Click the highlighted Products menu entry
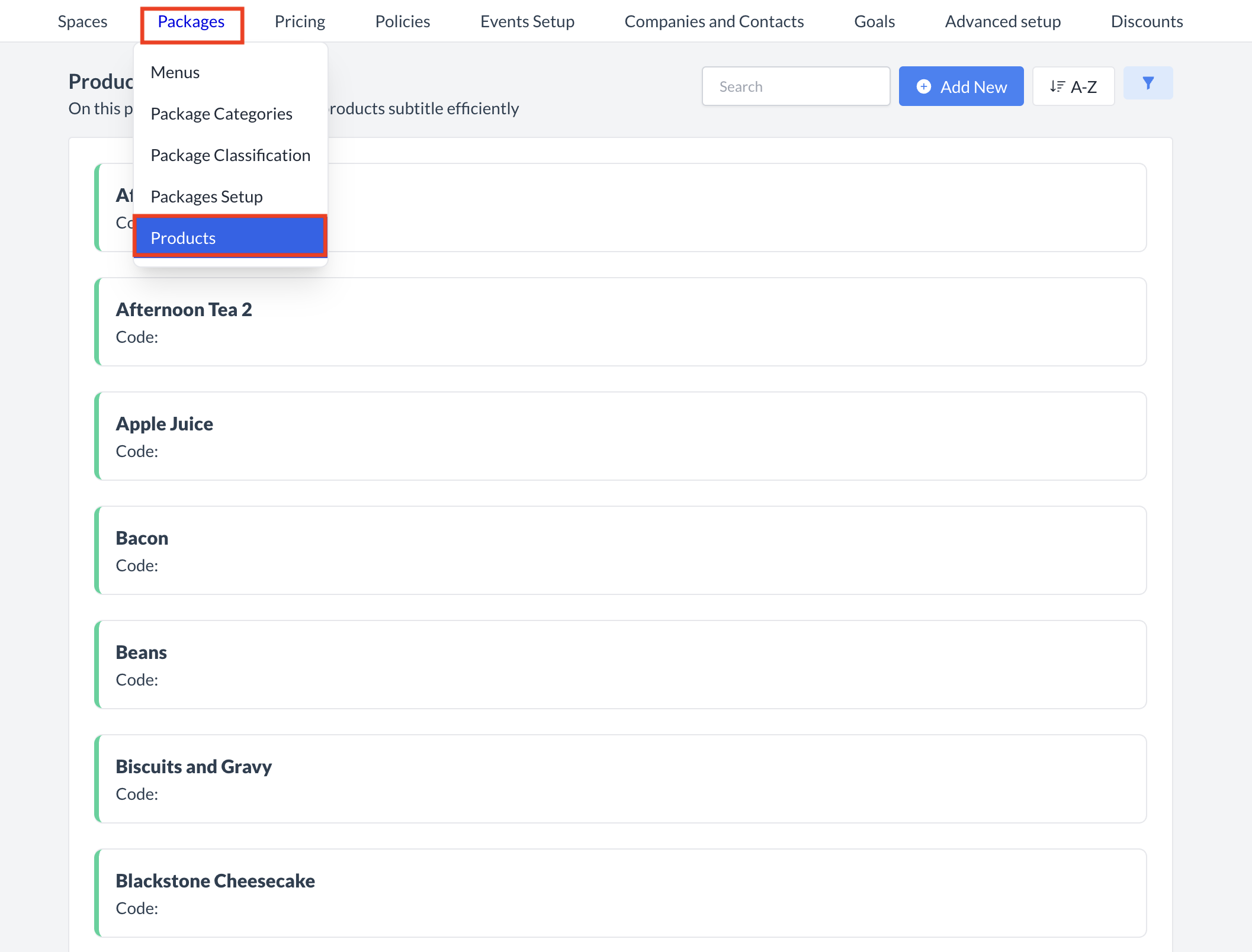1252x952 pixels. pos(230,238)
